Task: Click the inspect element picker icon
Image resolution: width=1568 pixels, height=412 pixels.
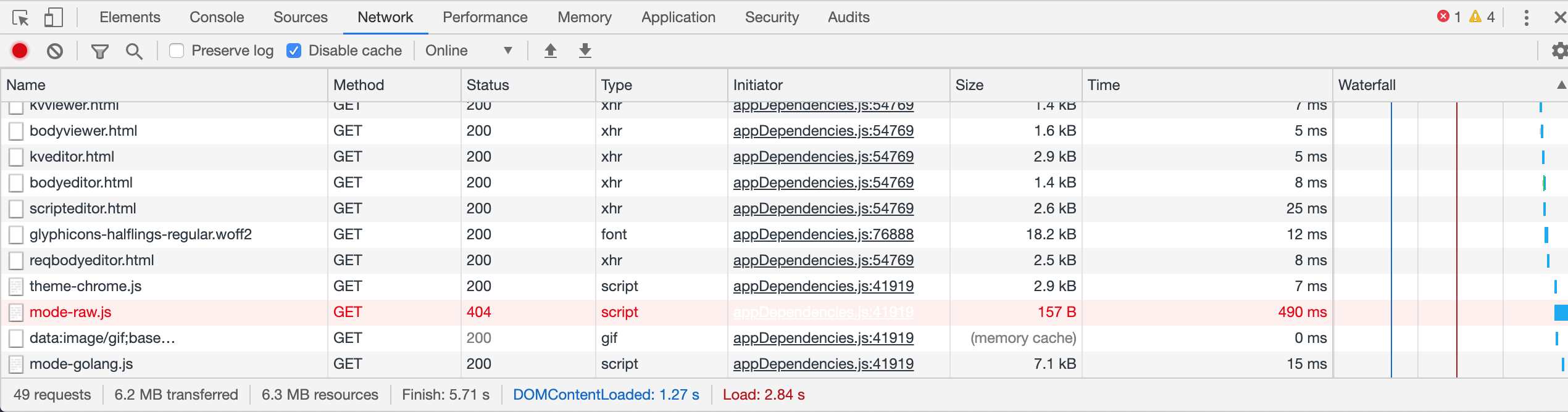Action: [20, 18]
